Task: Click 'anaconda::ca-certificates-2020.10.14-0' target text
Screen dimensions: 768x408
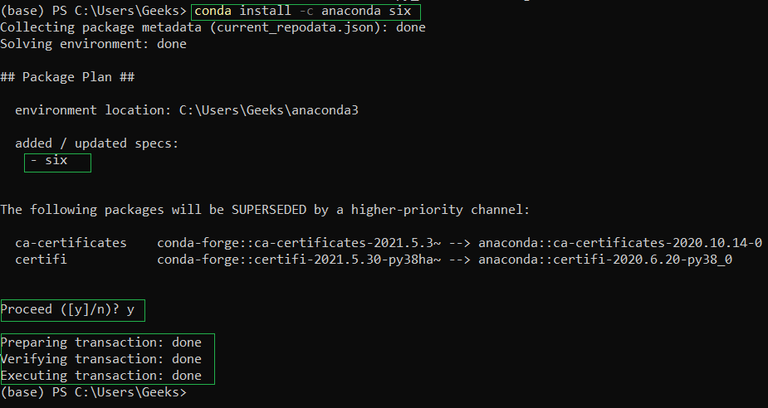Action: tap(620, 243)
